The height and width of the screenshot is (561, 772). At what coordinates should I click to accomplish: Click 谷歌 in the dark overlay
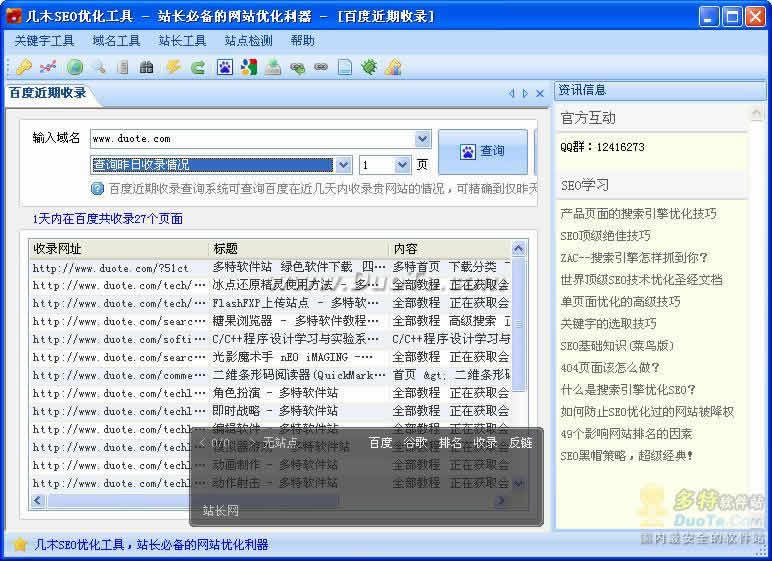tap(415, 443)
